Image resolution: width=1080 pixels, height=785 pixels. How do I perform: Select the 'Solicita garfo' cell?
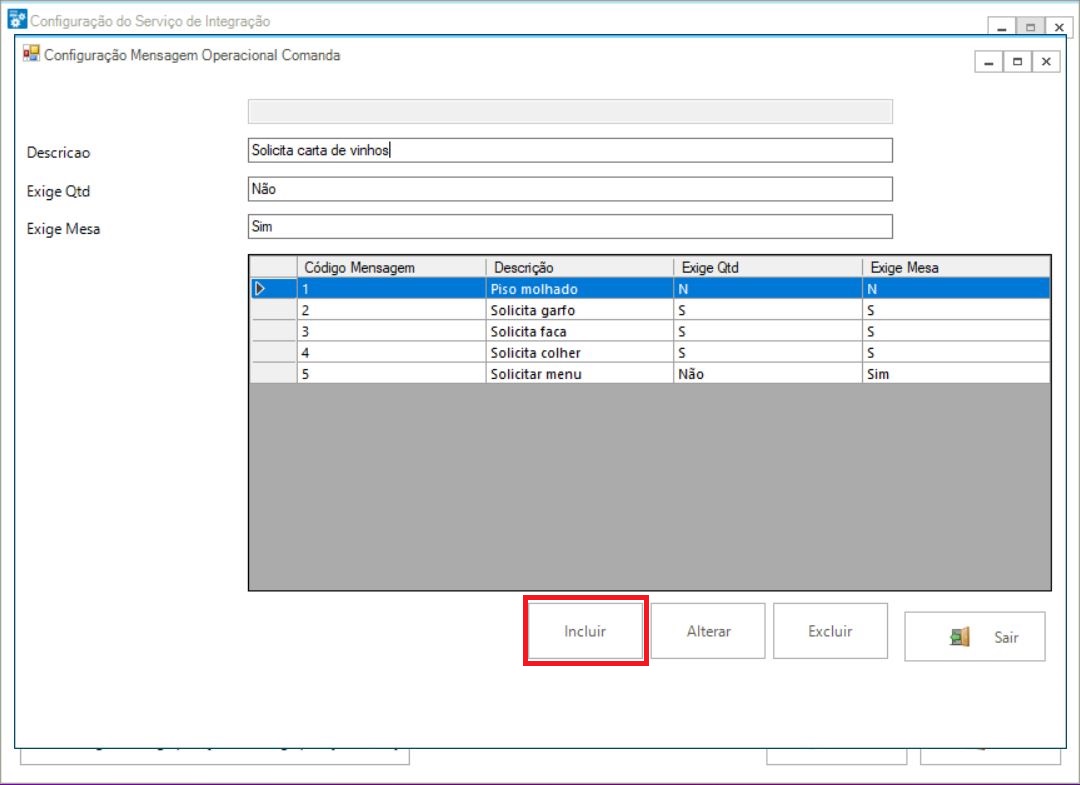(x=579, y=310)
